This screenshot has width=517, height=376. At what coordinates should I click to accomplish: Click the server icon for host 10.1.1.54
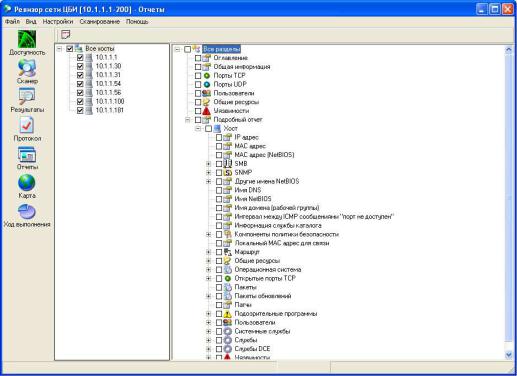point(89,84)
